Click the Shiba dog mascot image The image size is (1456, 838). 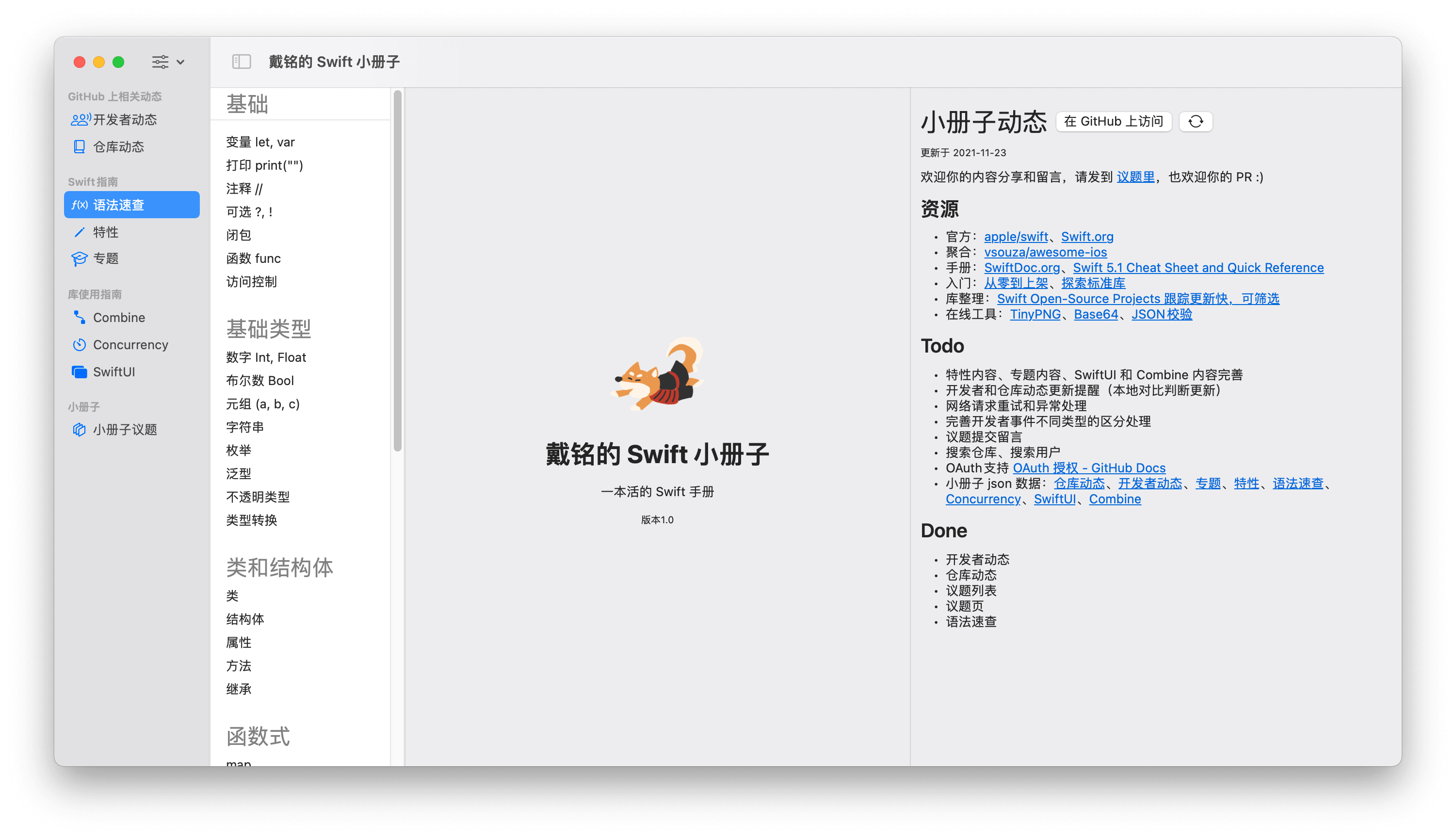[x=657, y=374]
